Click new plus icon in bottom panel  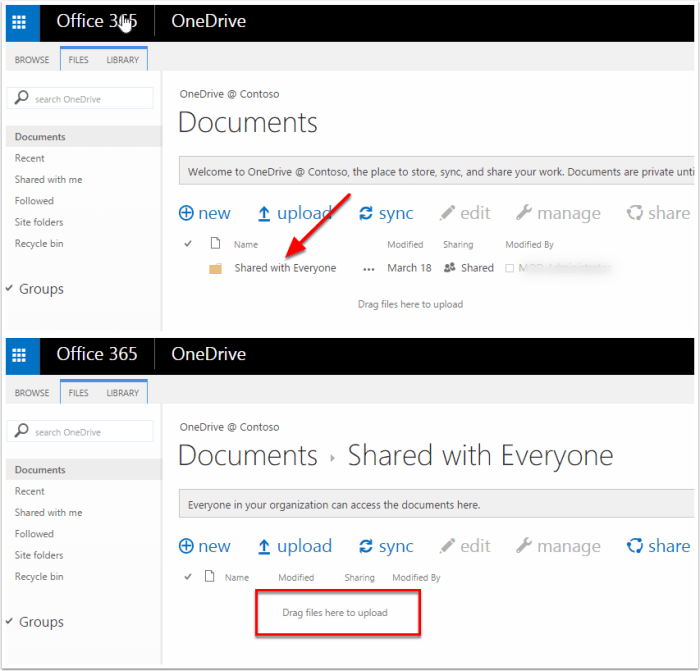click(186, 546)
